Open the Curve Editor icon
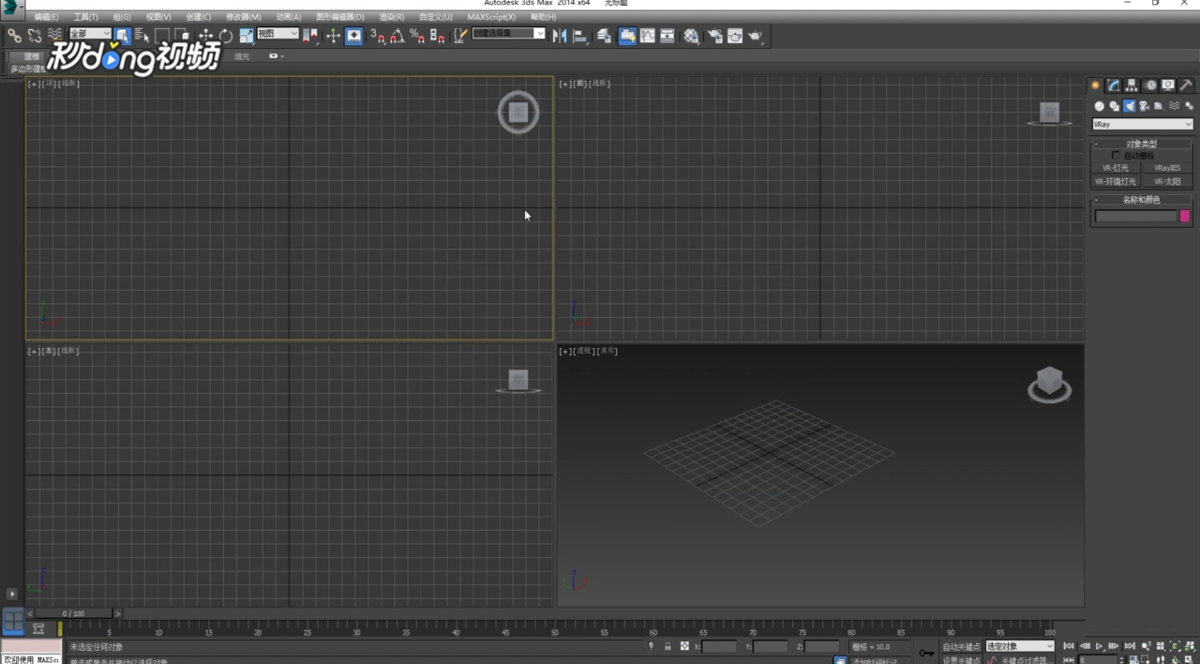Viewport: 1200px width, 664px height. pyautogui.click(x=647, y=36)
